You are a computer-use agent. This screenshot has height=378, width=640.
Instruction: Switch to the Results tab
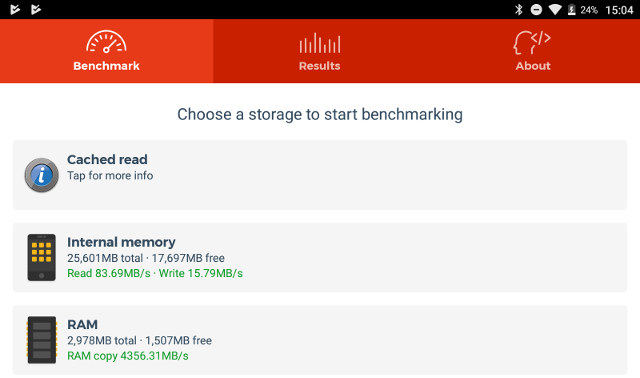pyautogui.click(x=320, y=51)
